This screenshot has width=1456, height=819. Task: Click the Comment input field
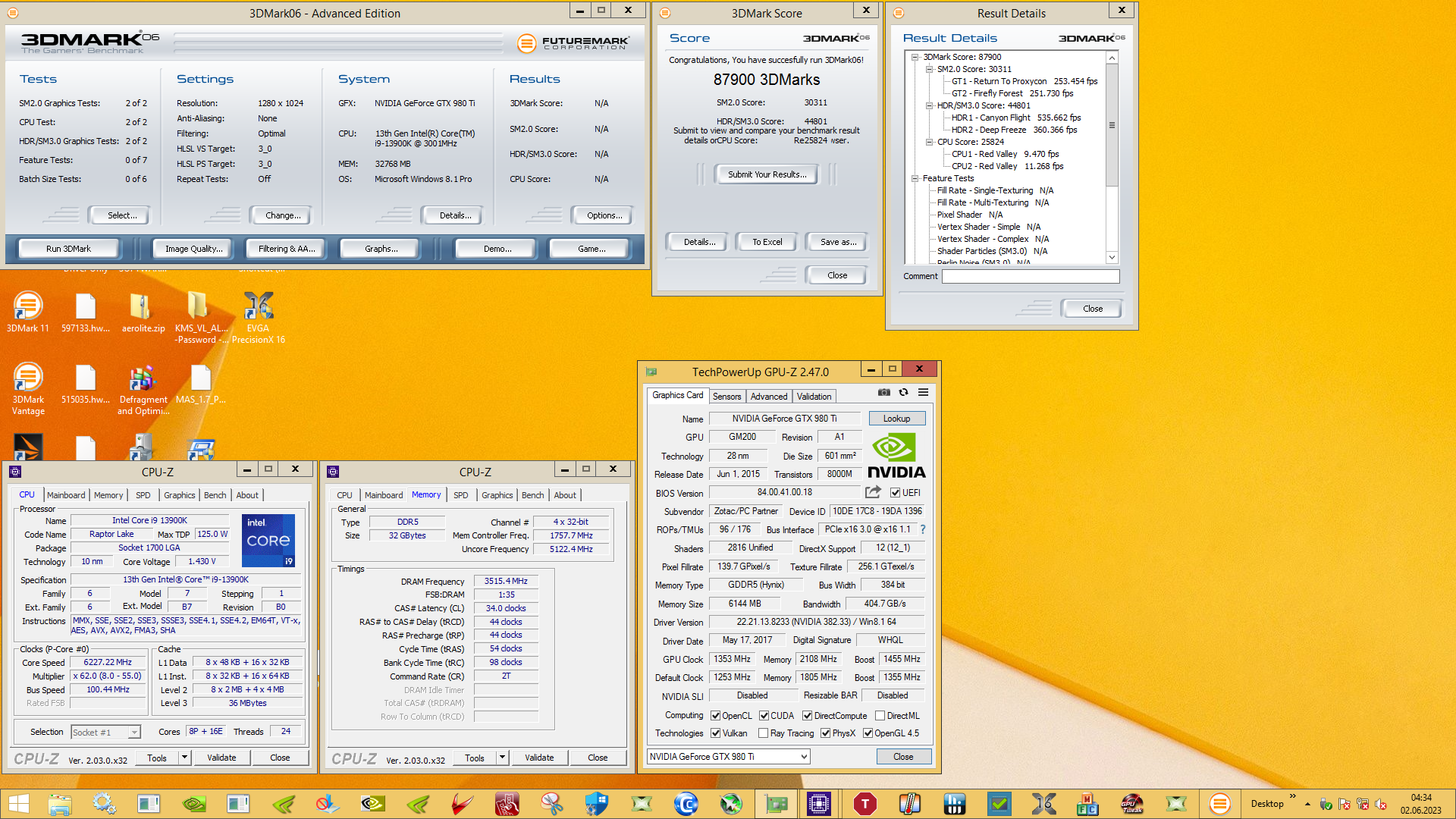[1031, 276]
